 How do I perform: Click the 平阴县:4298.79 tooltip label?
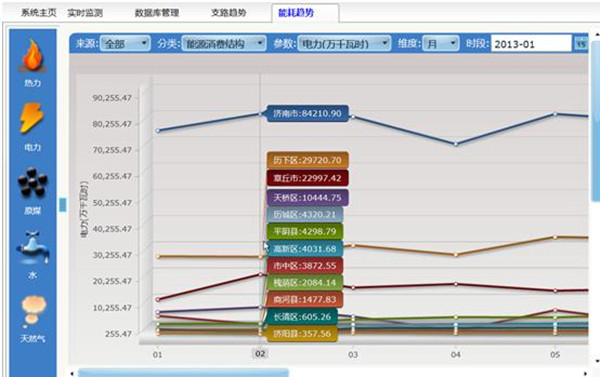[x=305, y=232]
